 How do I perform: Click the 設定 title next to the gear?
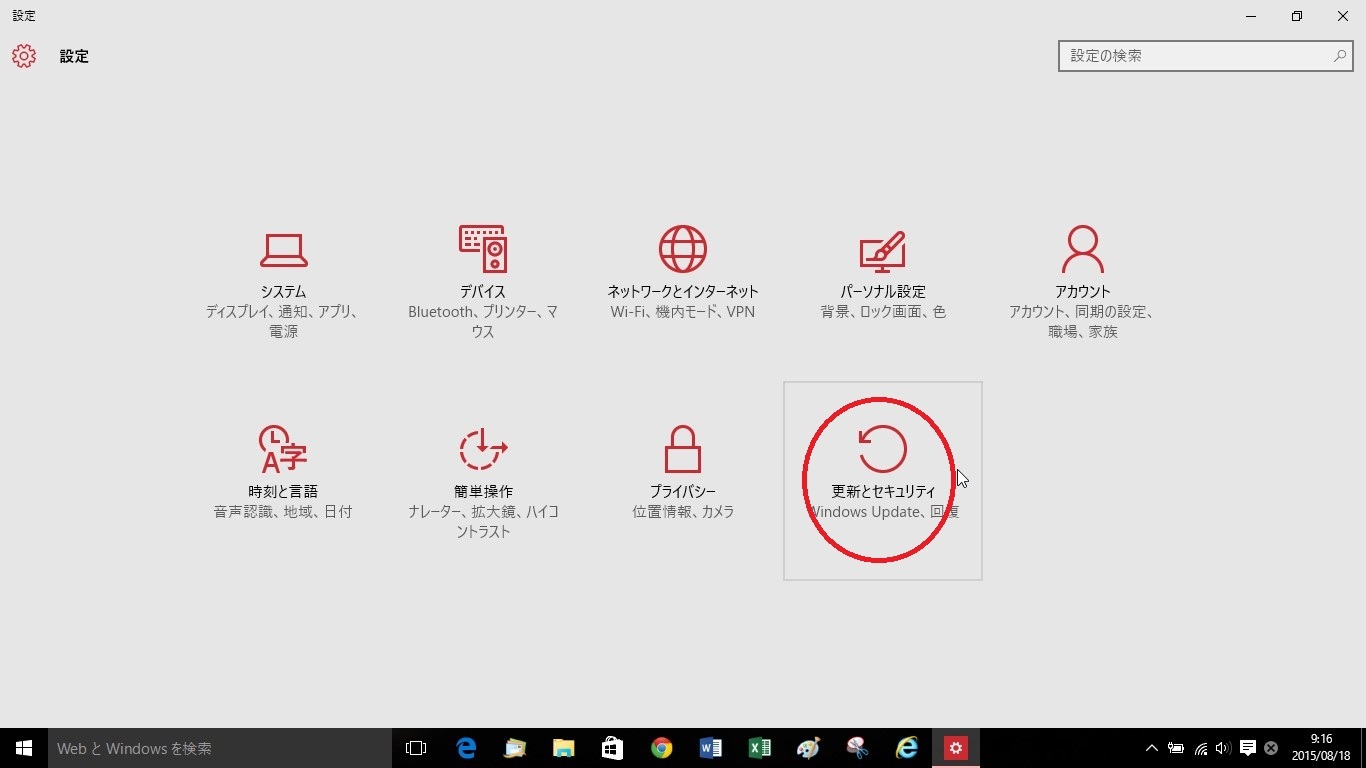(x=74, y=57)
